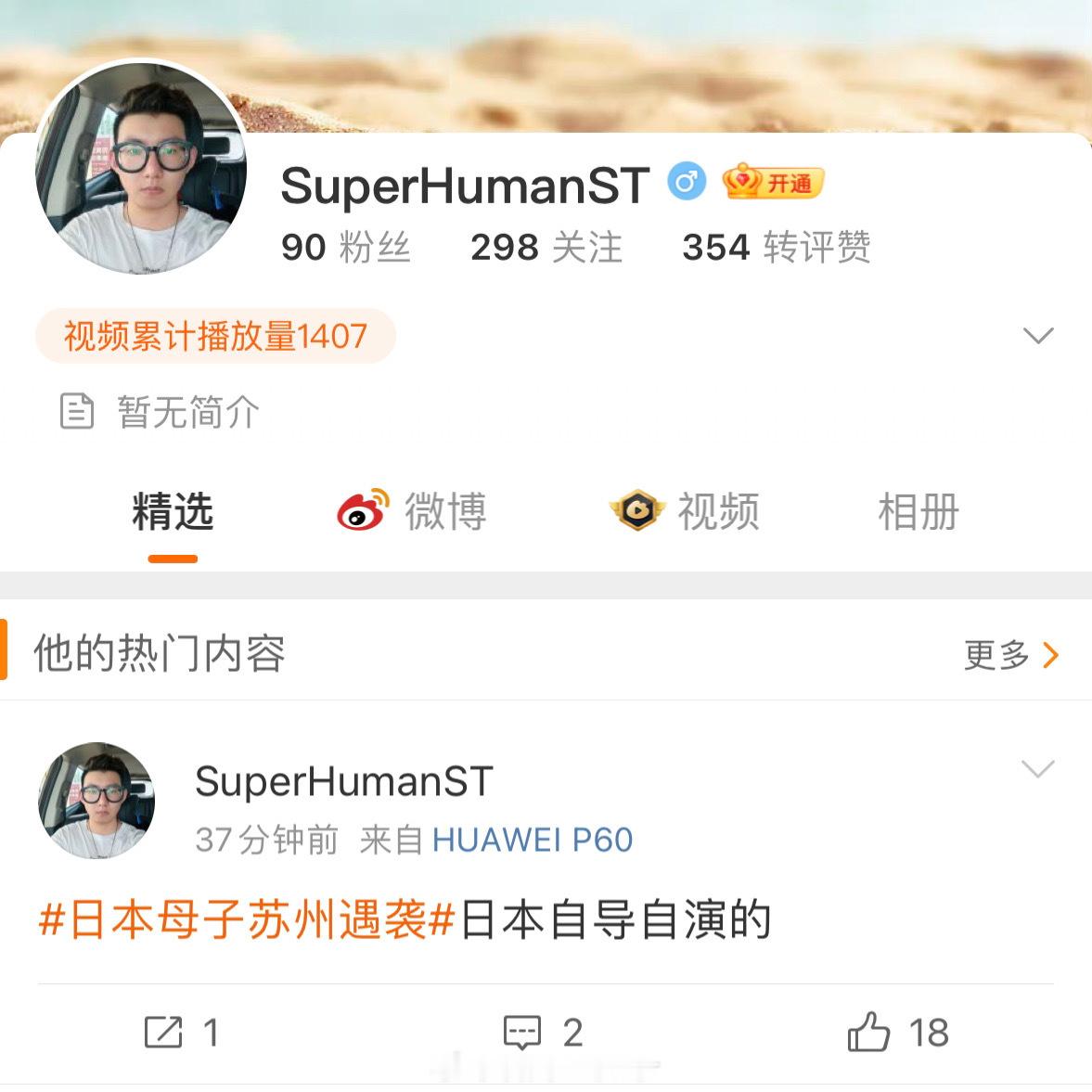This screenshot has height=1092, width=1092.
Task: Click the gold video play icon
Action: pyautogui.click(x=637, y=510)
